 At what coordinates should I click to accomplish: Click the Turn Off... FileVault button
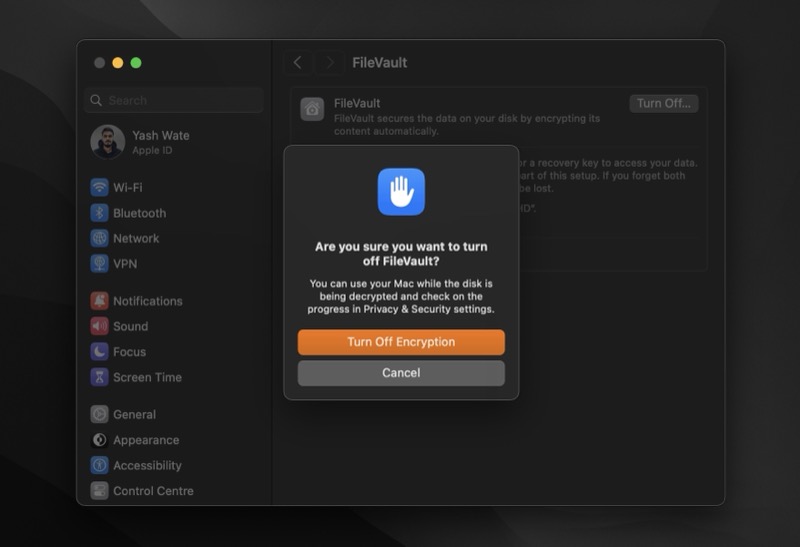[664, 104]
